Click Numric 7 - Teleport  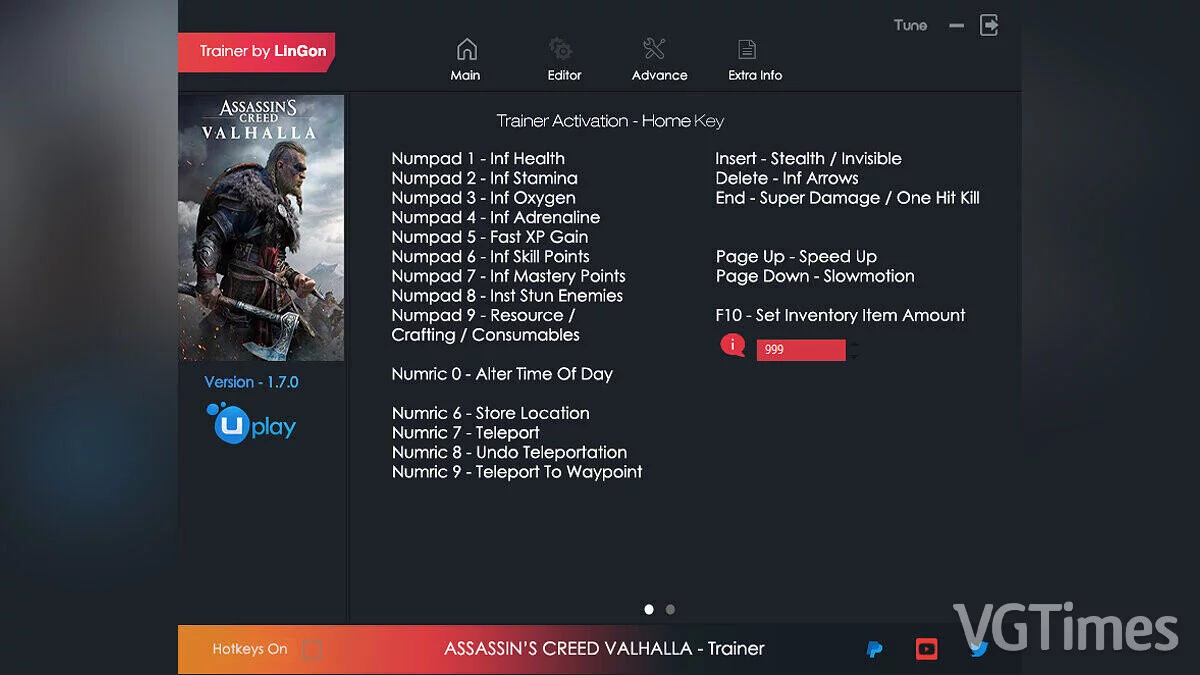click(465, 433)
